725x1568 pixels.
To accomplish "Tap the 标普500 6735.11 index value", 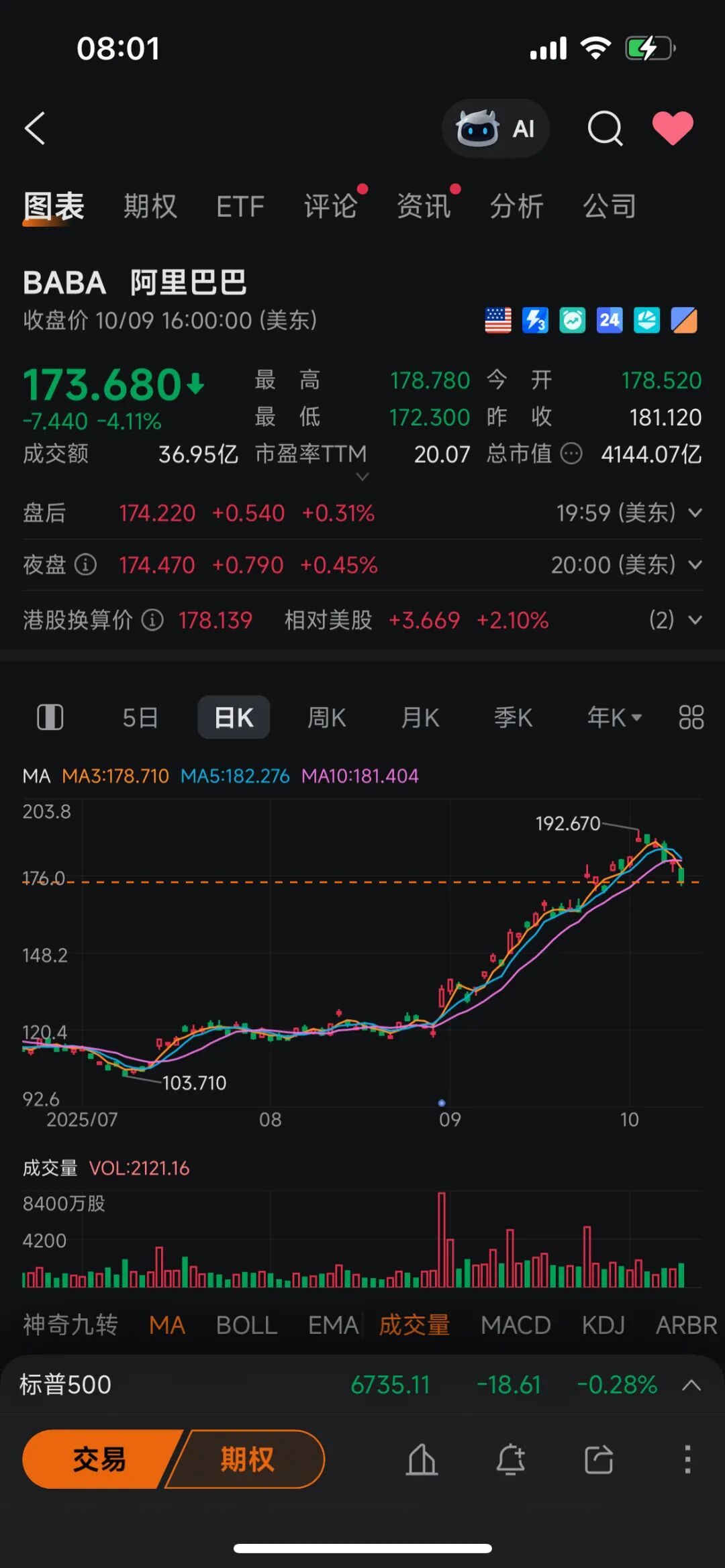I will 390,1385.
